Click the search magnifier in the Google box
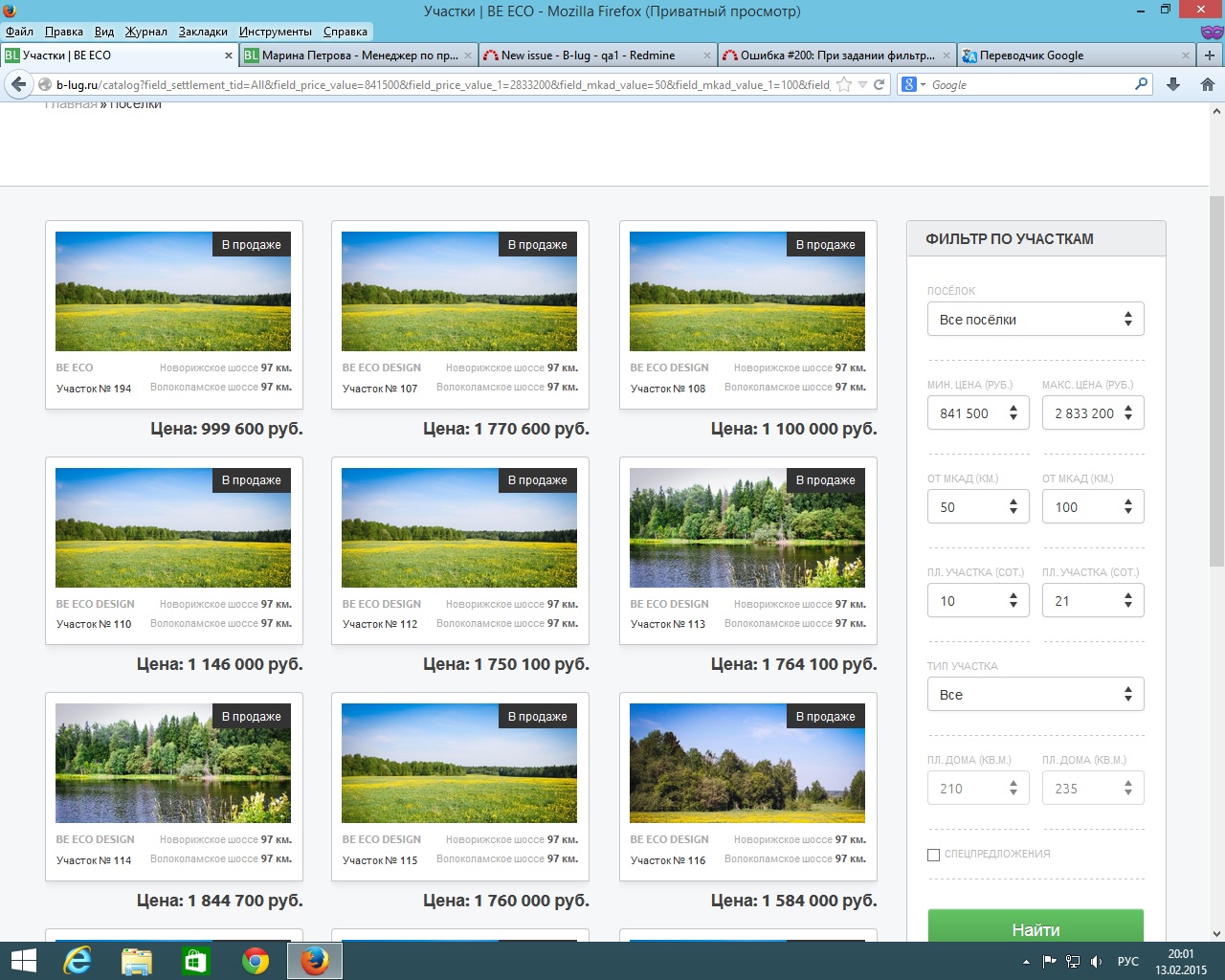 tap(1141, 84)
